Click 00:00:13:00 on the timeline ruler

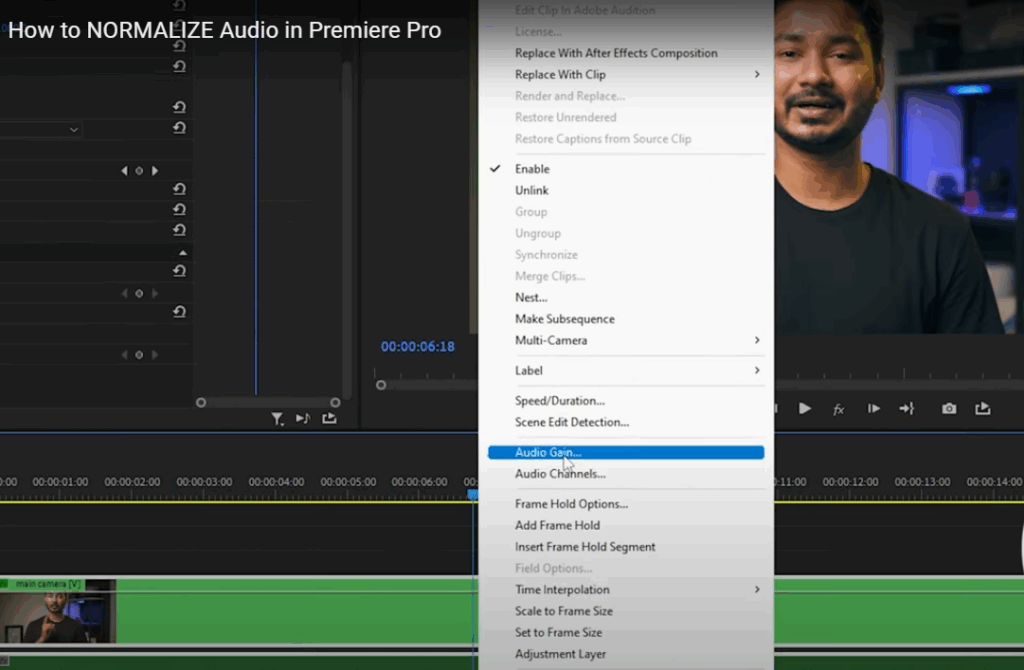click(922, 482)
